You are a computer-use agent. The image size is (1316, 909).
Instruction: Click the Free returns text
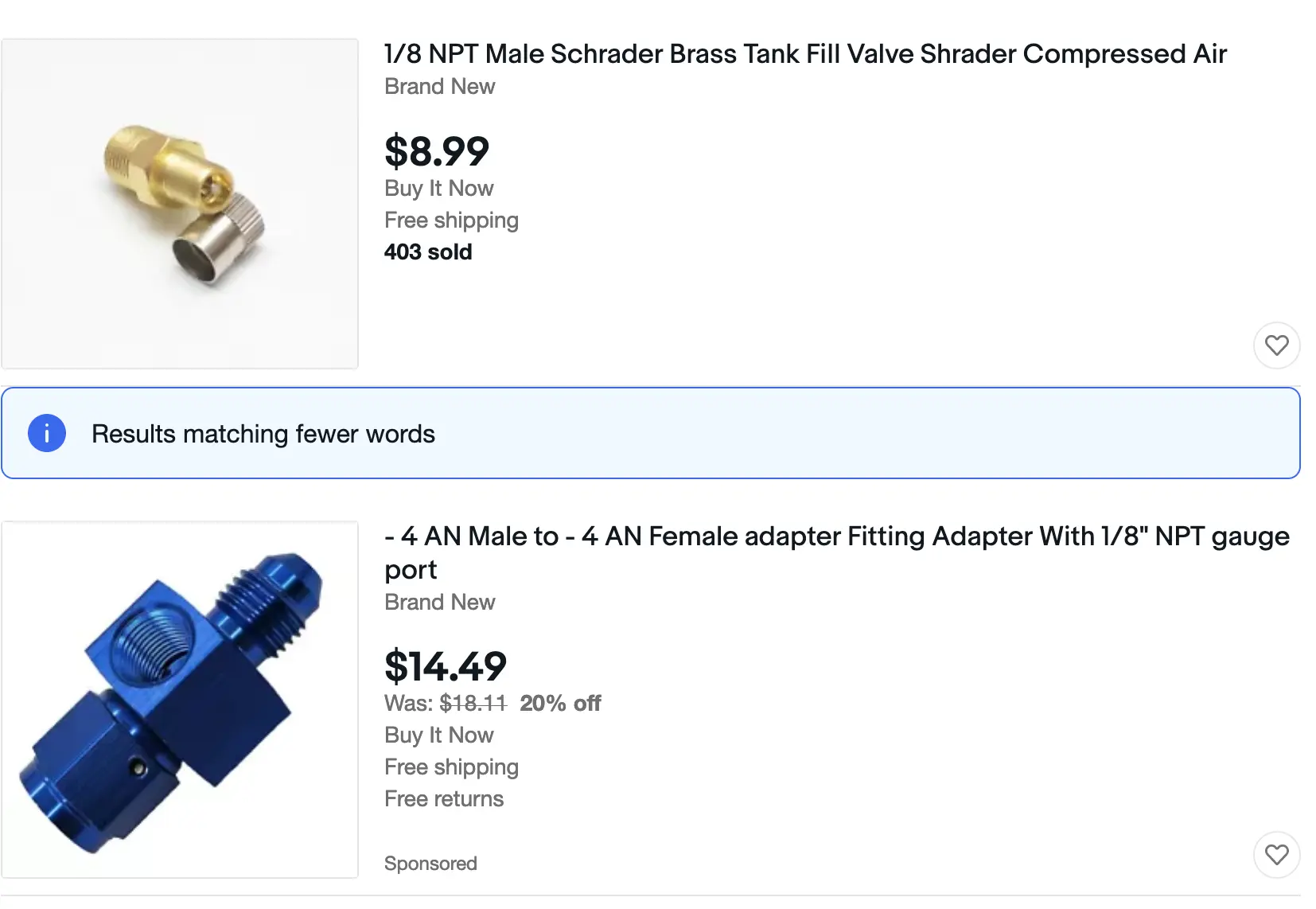pyautogui.click(x=444, y=798)
